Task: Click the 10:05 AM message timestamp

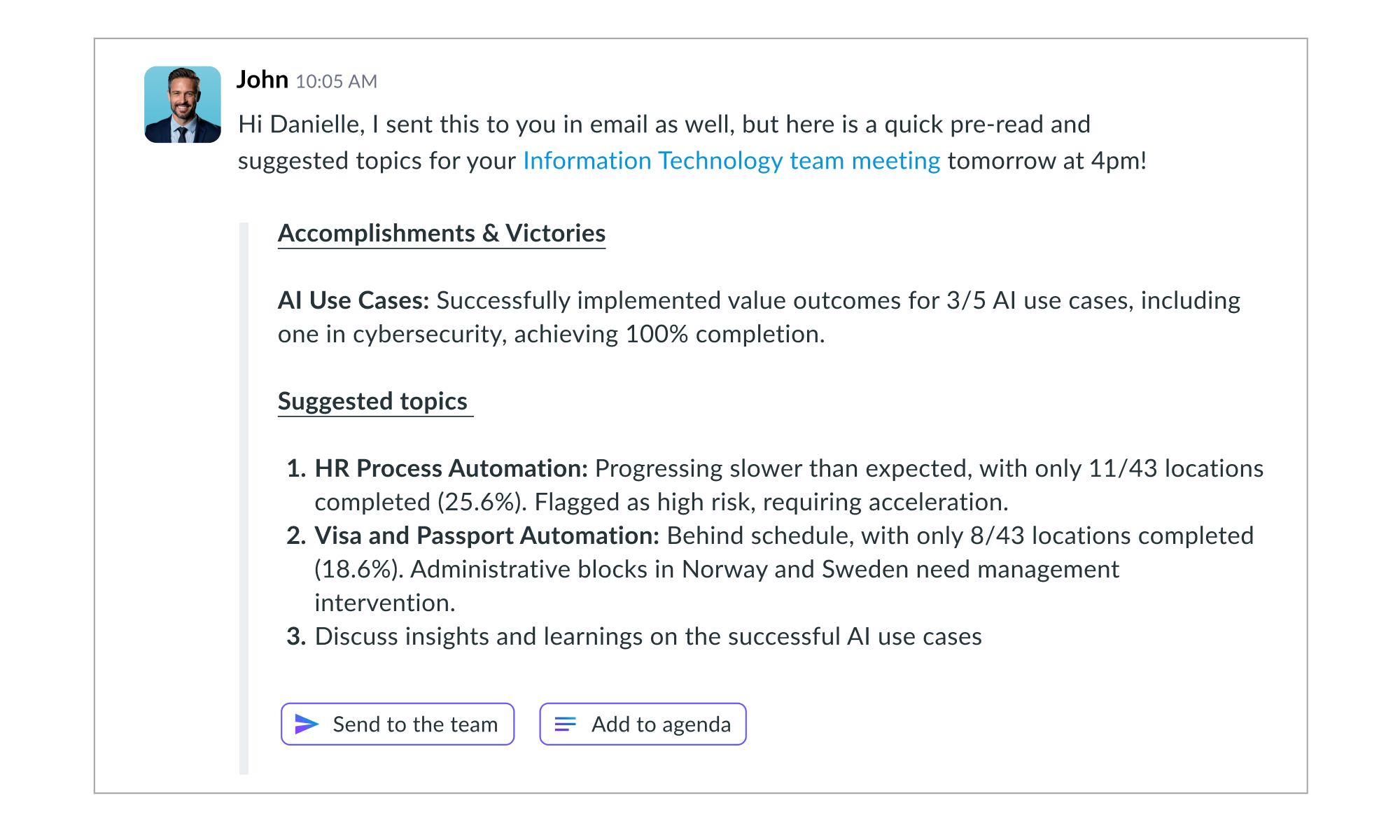Action: click(336, 82)
